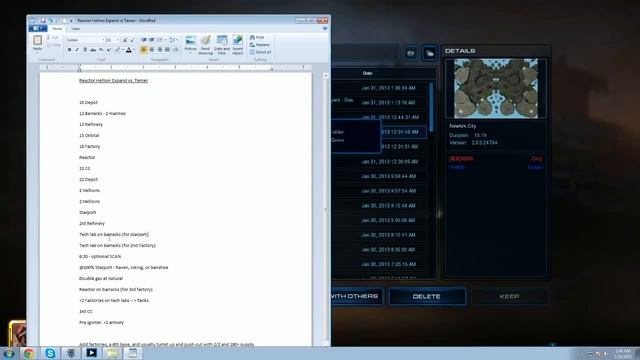Click Save in the Quick Access Toolbar
The width and height of the screenshot is (640, 360).
point(43,20)
